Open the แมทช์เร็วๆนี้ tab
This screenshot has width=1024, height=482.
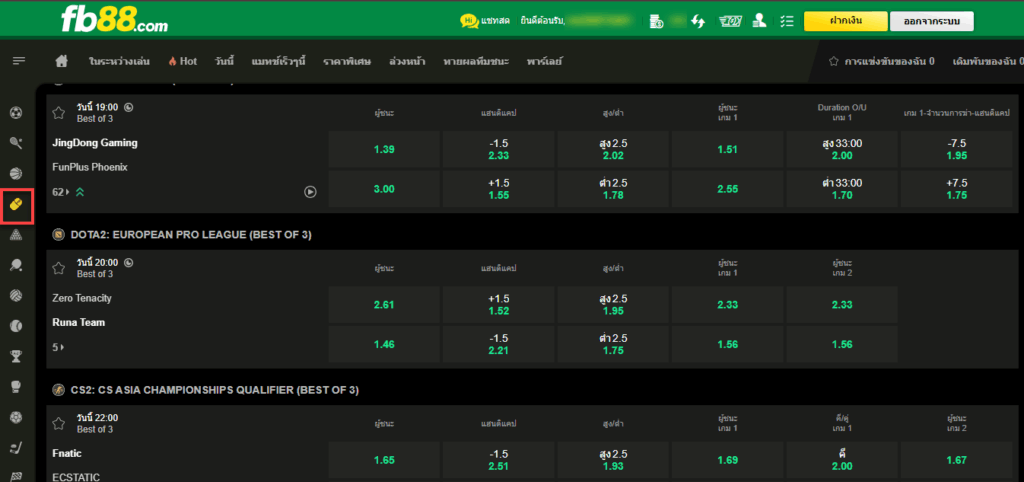click(278, 61)
